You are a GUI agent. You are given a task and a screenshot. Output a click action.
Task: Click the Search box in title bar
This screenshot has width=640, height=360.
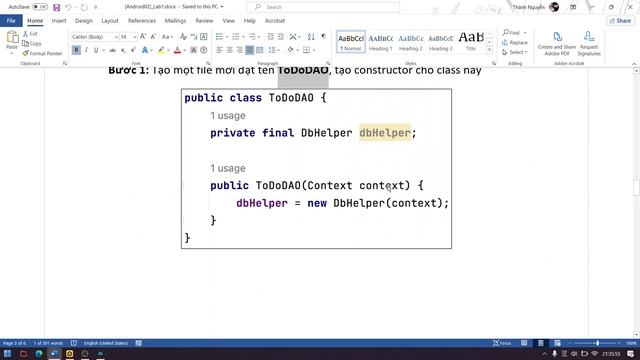click(323, 7)
